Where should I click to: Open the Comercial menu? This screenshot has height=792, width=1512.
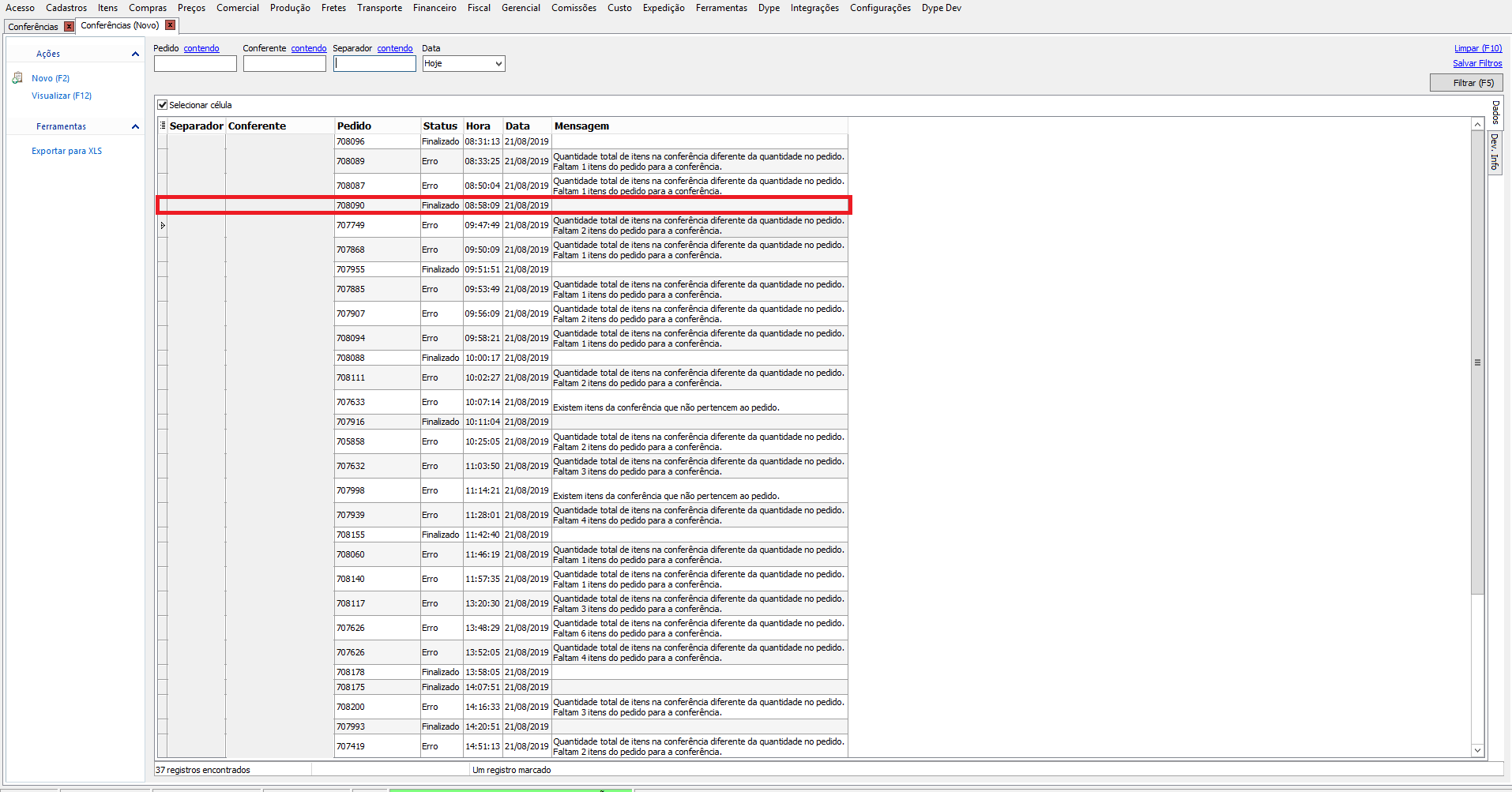pyautogui.click(x=238, y=8)
